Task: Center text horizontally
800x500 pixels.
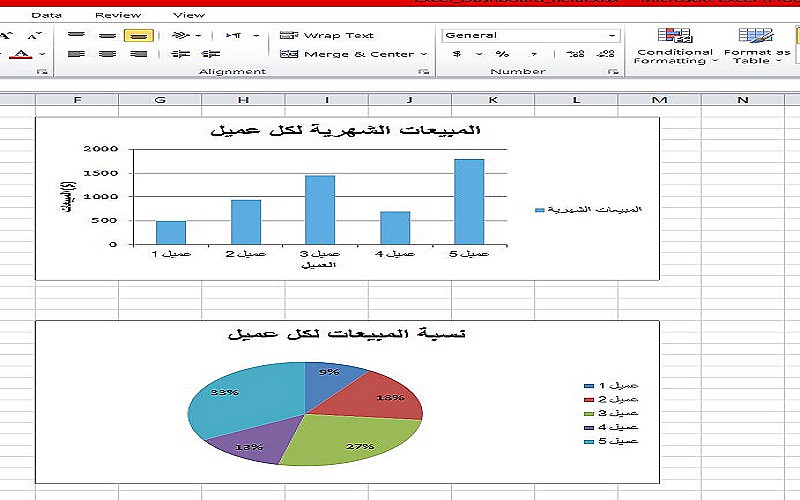Action: click(x=107, y=54)
